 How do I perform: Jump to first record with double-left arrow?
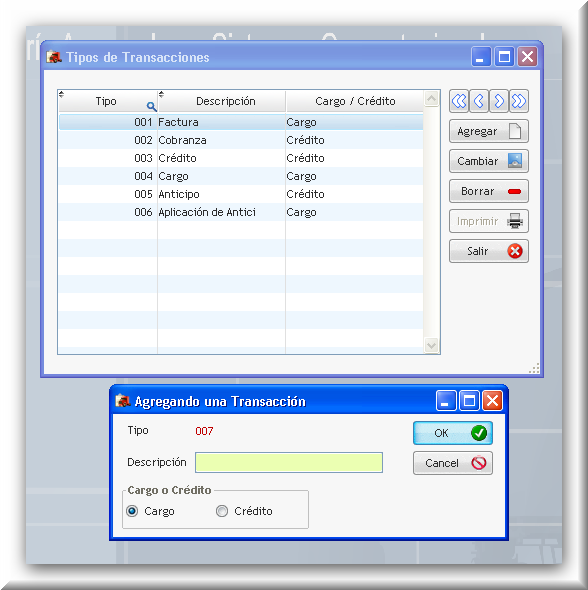[459, 101]
